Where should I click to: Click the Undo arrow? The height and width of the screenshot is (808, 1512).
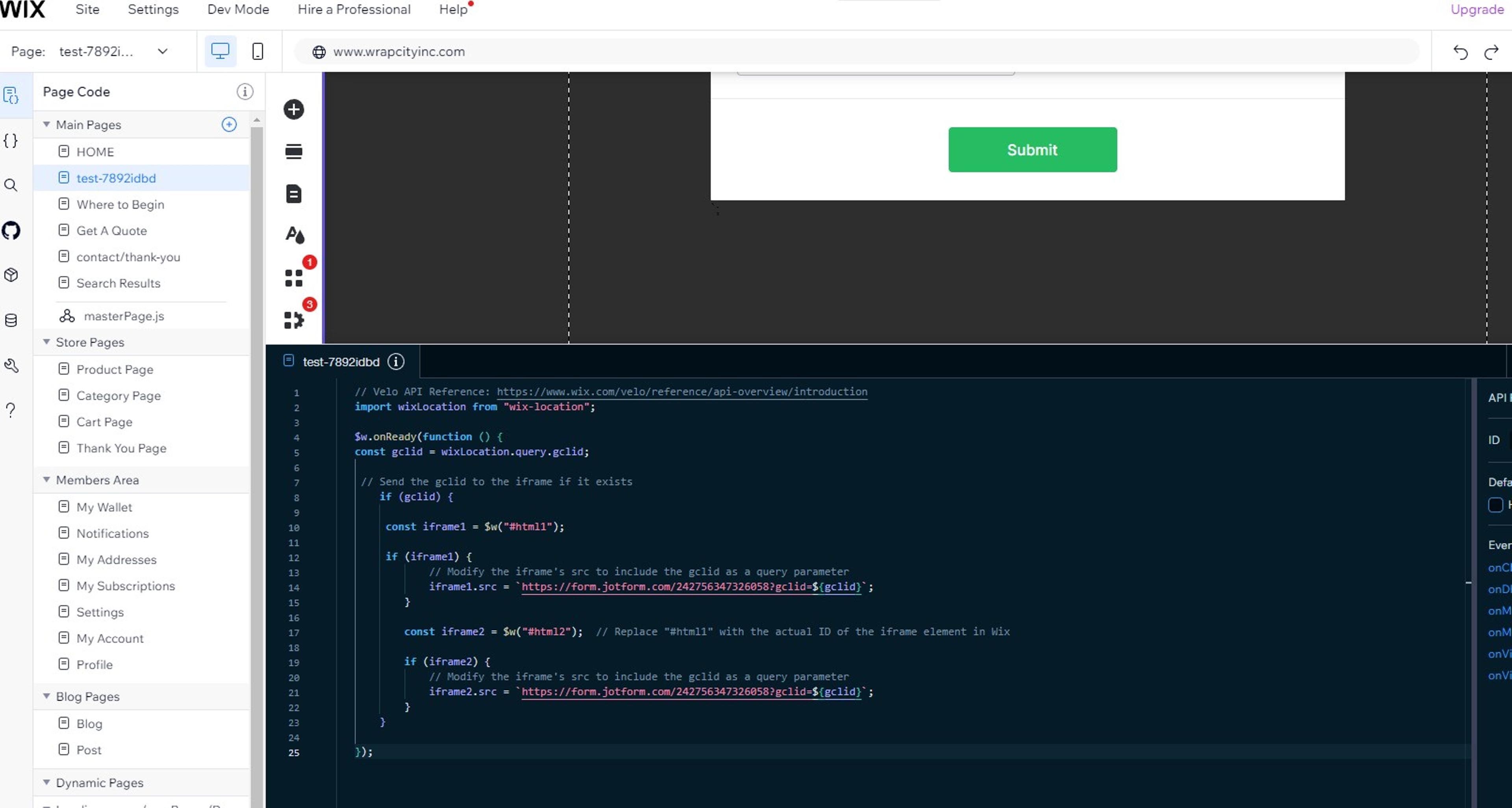pyautogui.click(x=1460, y=52)
